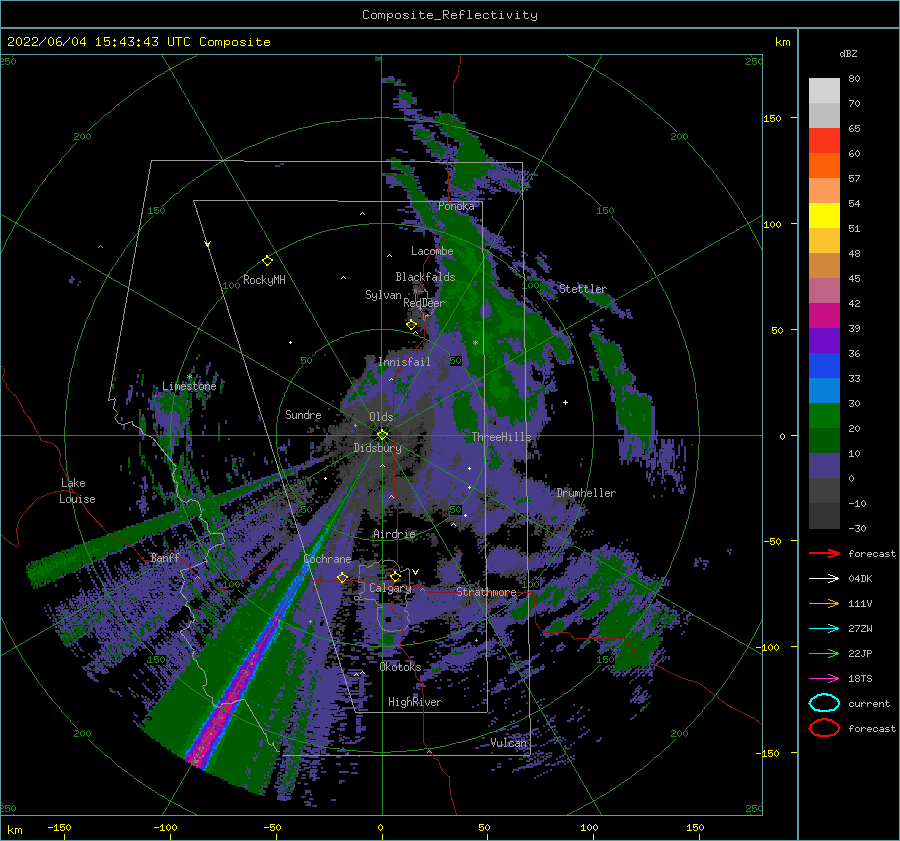Select the orange 111V arrow legend icon
This screenshot has width=900, height=841.
(x=824, y=603)
